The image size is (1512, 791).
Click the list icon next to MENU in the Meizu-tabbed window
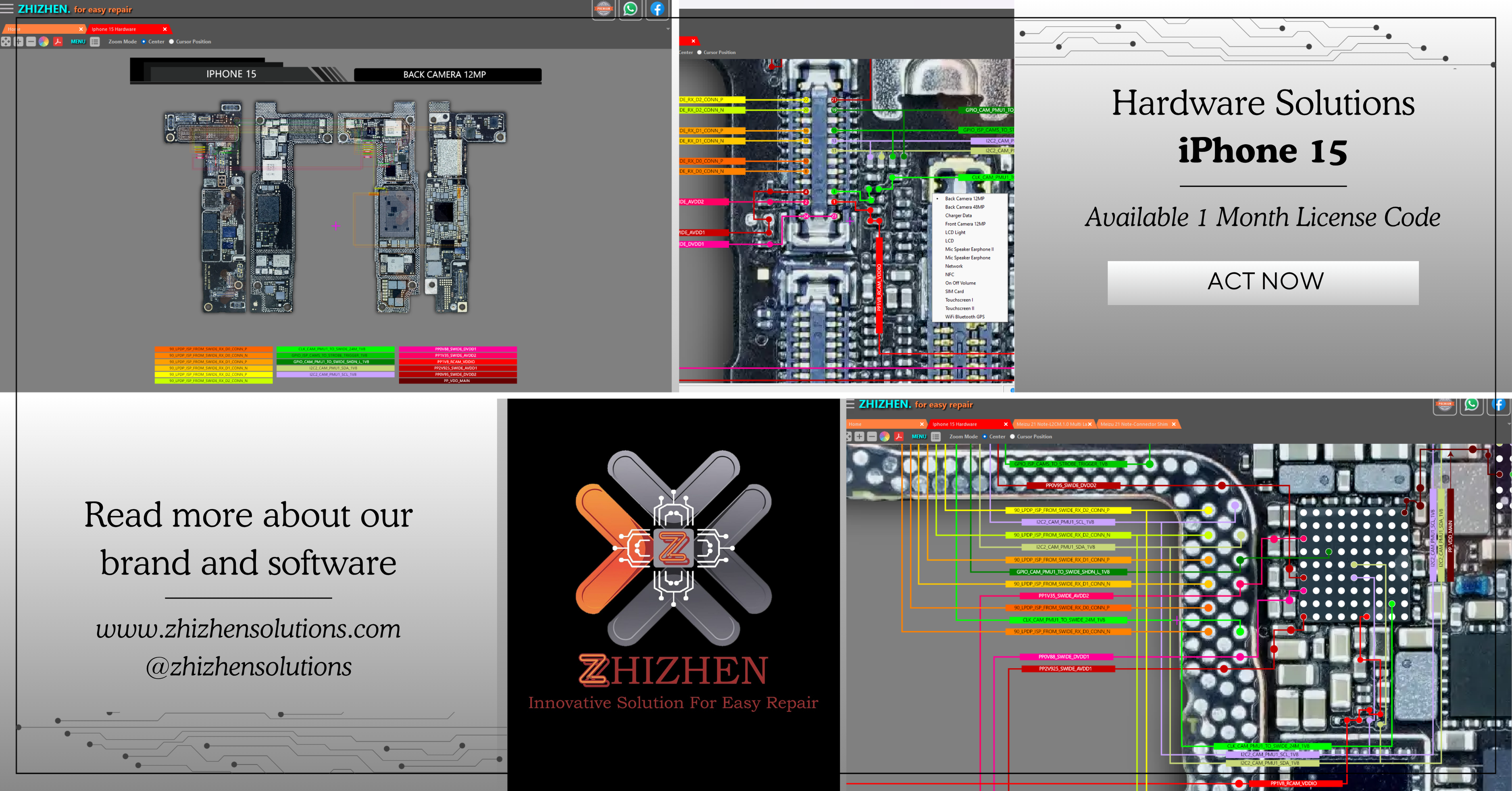pyautogui.click(x=936, y=437)
